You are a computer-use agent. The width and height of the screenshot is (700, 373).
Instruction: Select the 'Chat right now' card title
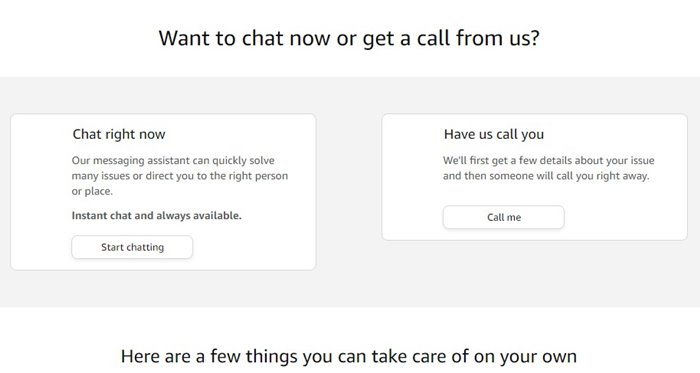[119, 134]
